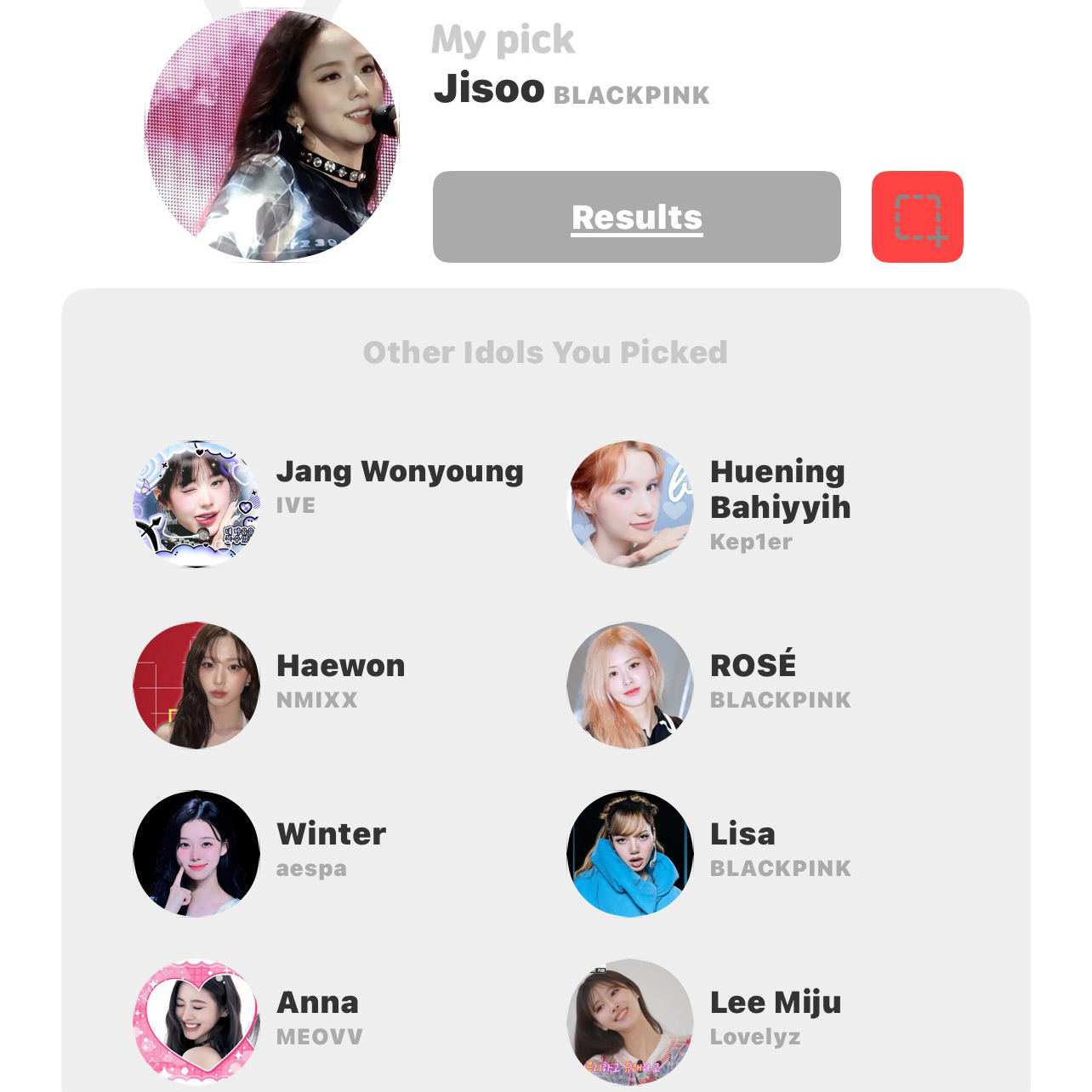This screenshot has height=1092, width=1092.
Task: Open the Winter avatar thumbnail
Action: [x=196, y=854]
